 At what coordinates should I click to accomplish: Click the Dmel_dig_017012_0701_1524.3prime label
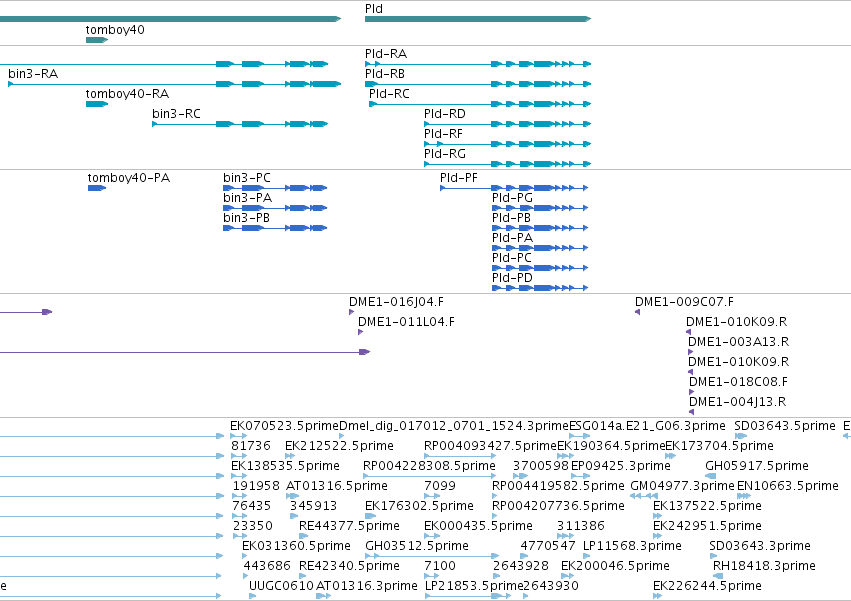point(454,426)
